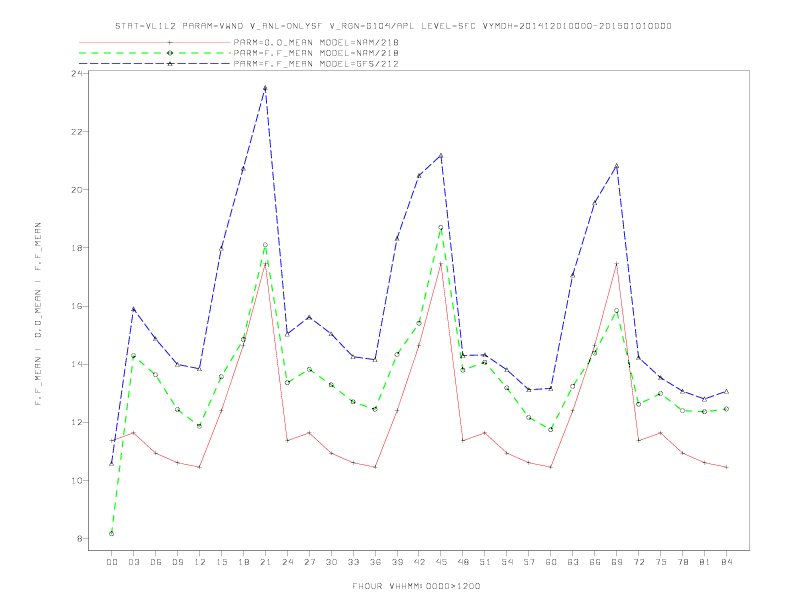Image resolution: width=792 pixels, height=612 pixels.
Task: Click the red solid legend line sample
Action: coord(155,42)
